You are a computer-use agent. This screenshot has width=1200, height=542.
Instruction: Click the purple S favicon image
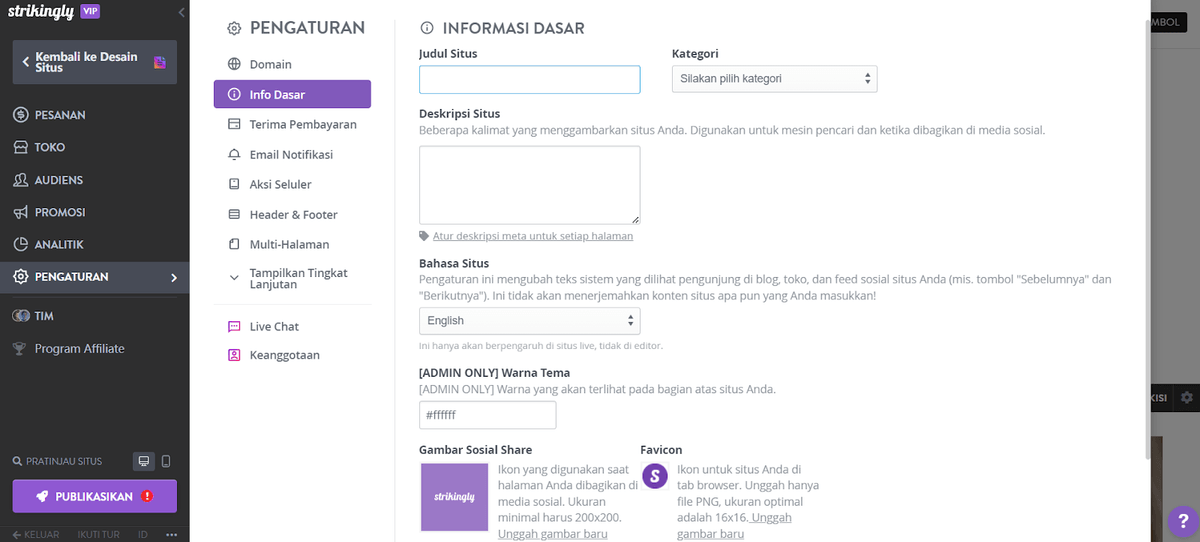[x=655, y=476]
